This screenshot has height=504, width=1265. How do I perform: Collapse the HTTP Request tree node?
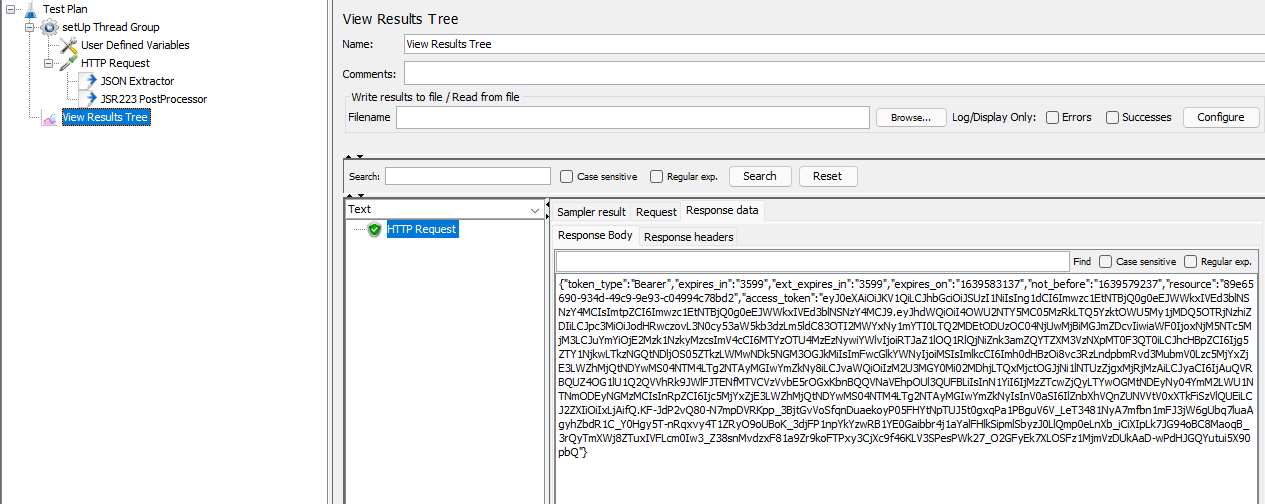point(49,63)
